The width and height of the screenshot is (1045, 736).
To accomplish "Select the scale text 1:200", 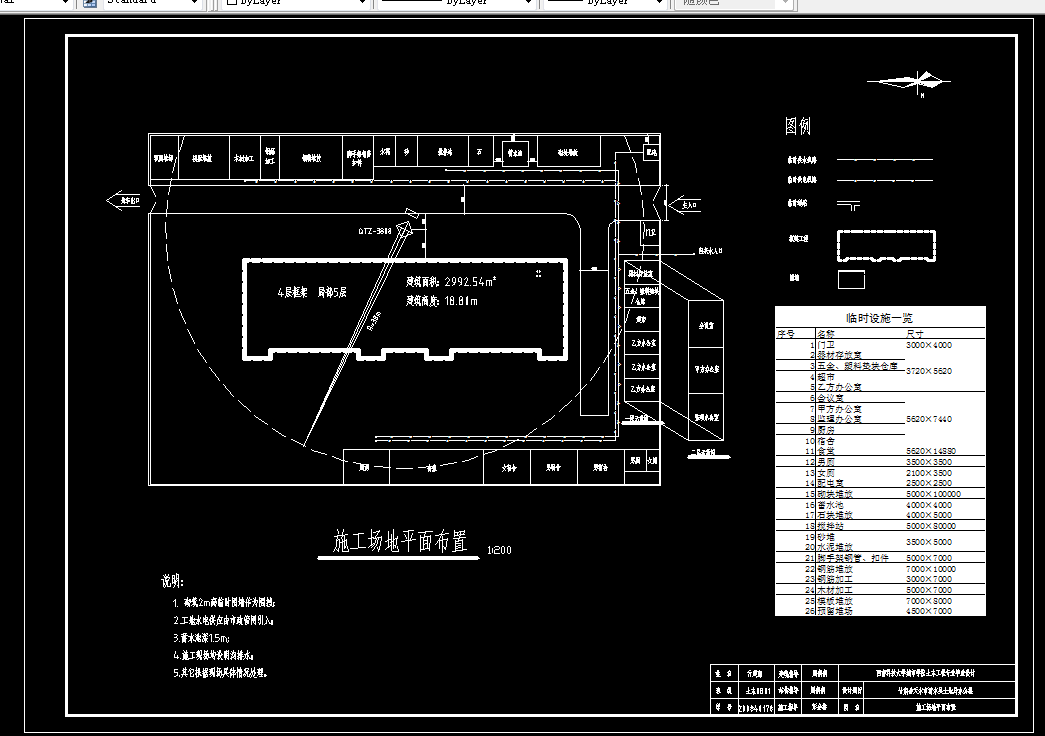I will click(x=499, y=550).
